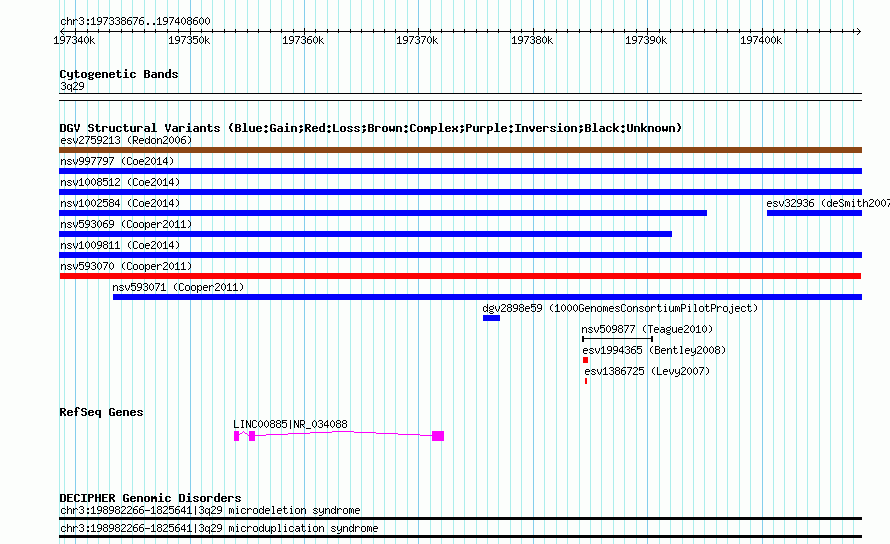Click the blue nsv1002584 gain bar
This screenshot has width=890, height=544.
point(383,213)
